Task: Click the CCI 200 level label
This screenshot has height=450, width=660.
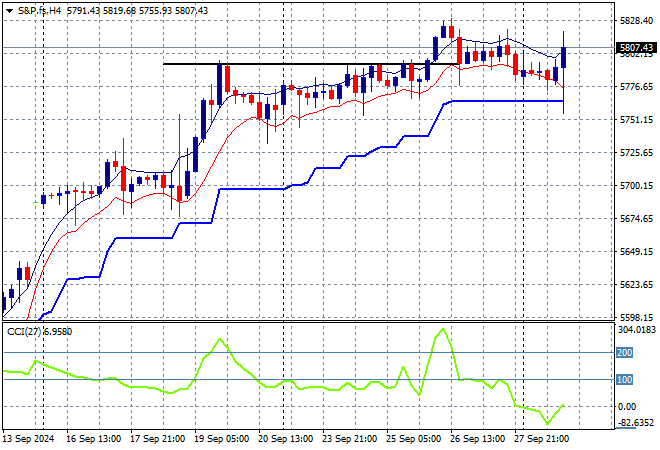Action: [624, 352]
